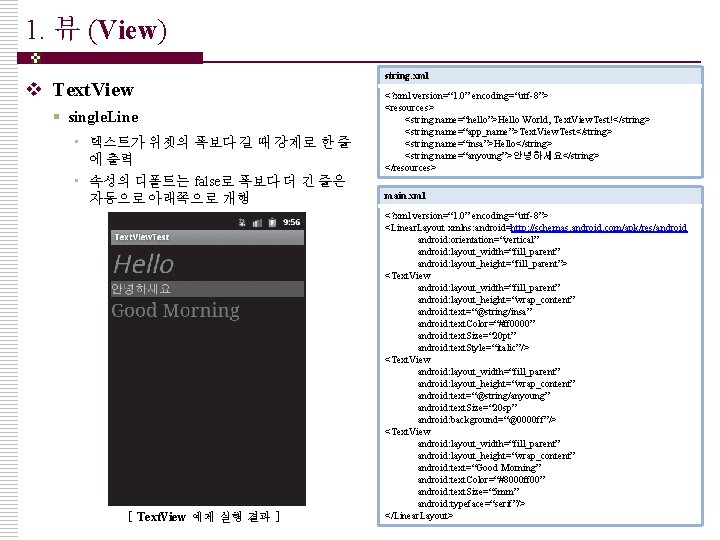Screen dimensions: 720x540
Task: Click the signal strength icon in phone status bar
Action: click(x=257, y=223)
